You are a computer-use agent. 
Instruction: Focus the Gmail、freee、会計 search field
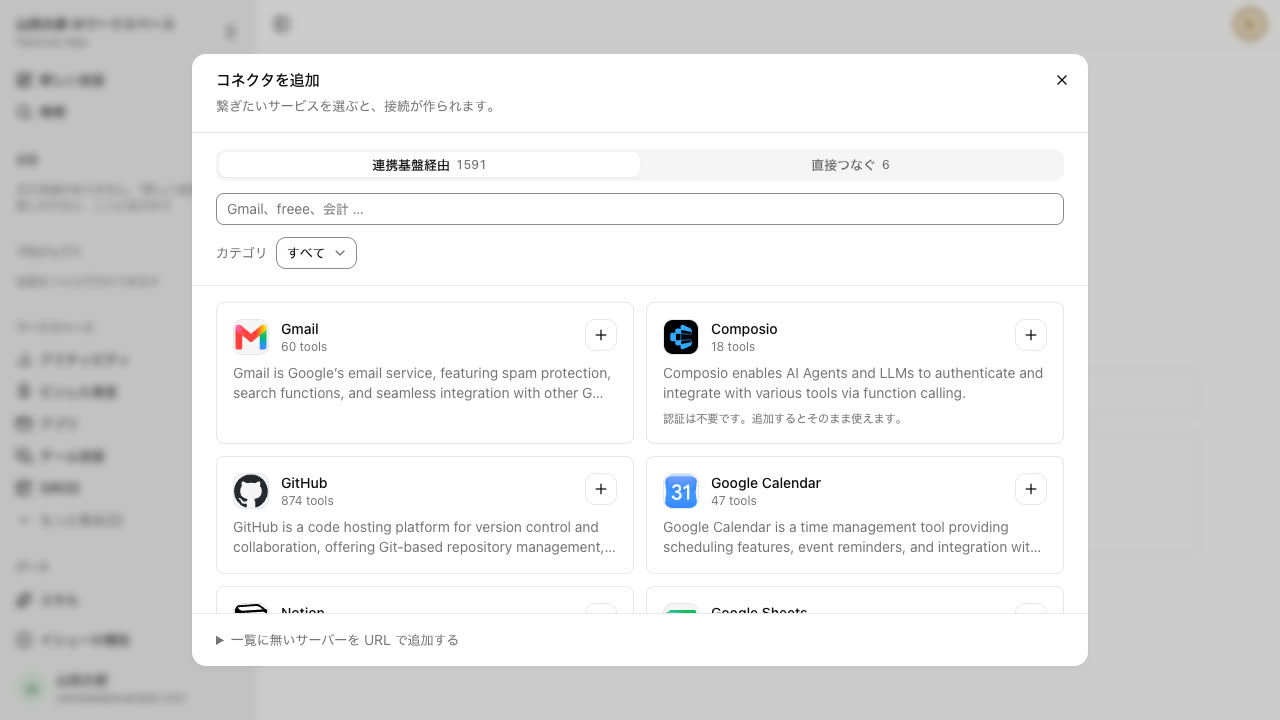(x=640, y=209)
